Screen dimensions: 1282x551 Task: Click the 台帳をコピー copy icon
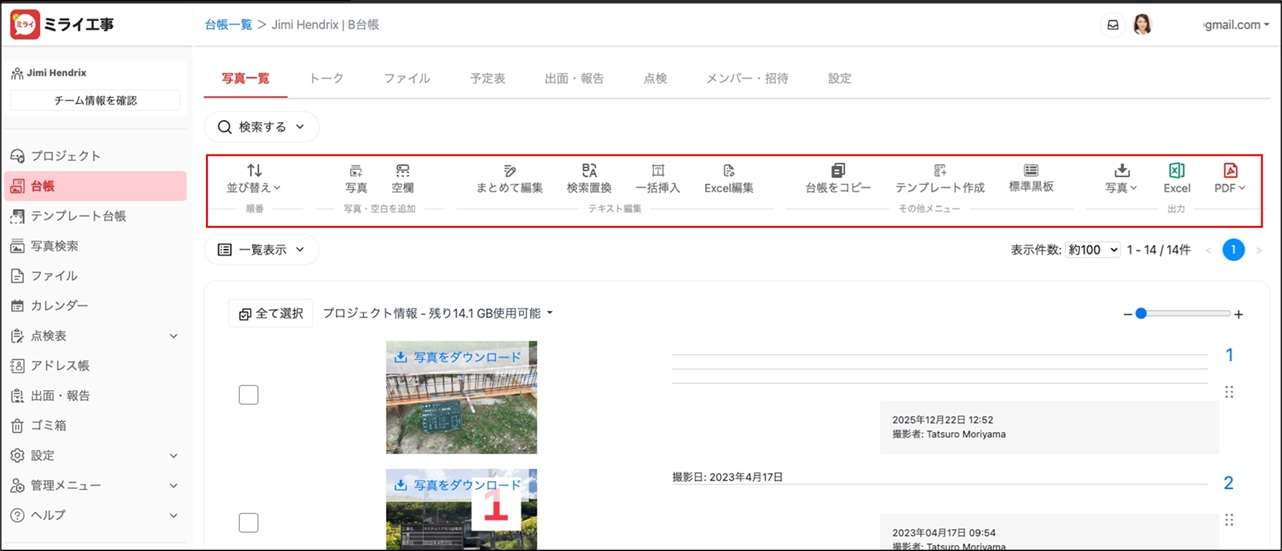838,172
